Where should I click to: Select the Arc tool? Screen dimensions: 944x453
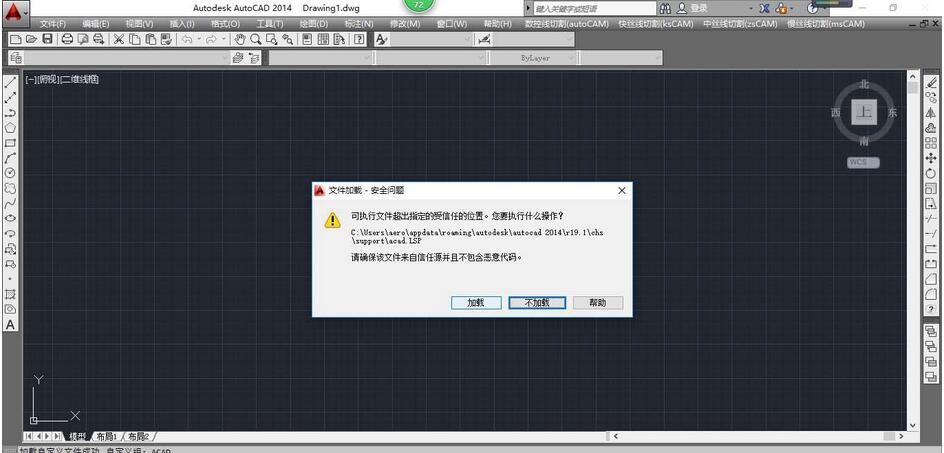[10, 158]
